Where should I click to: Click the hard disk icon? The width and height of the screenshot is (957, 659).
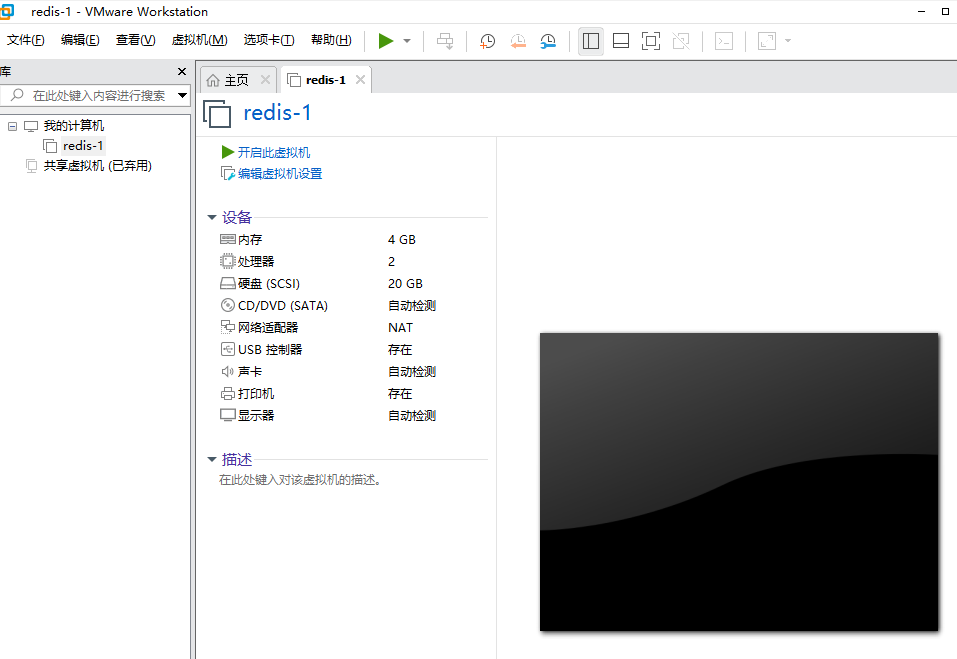(228, 283)
